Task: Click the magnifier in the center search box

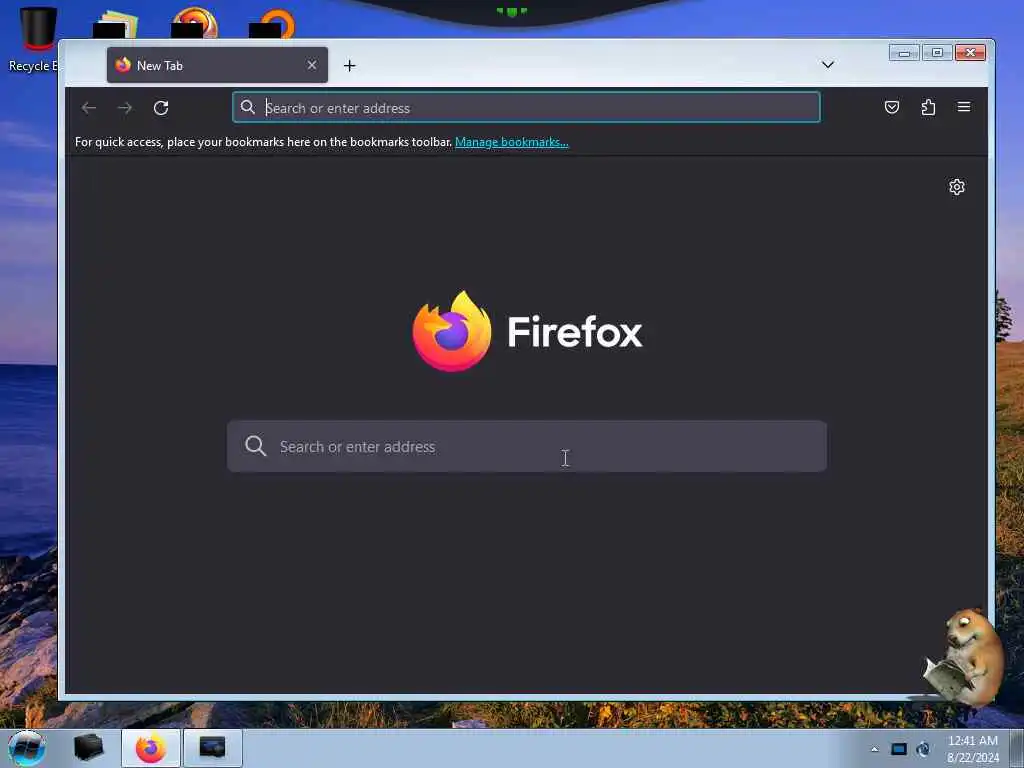Action: tap(255, 446)
